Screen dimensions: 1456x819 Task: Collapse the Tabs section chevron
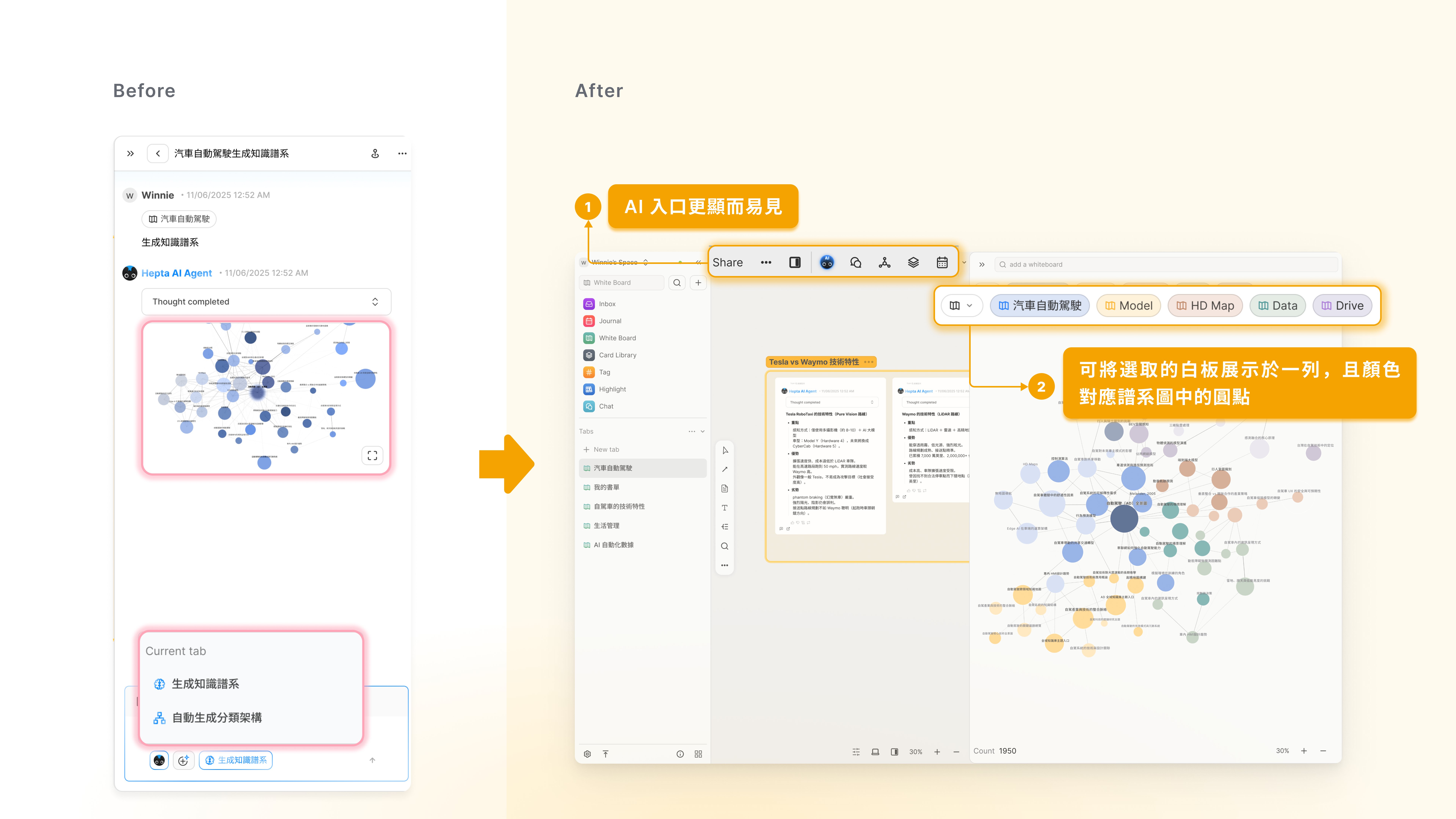coord(703,431)
